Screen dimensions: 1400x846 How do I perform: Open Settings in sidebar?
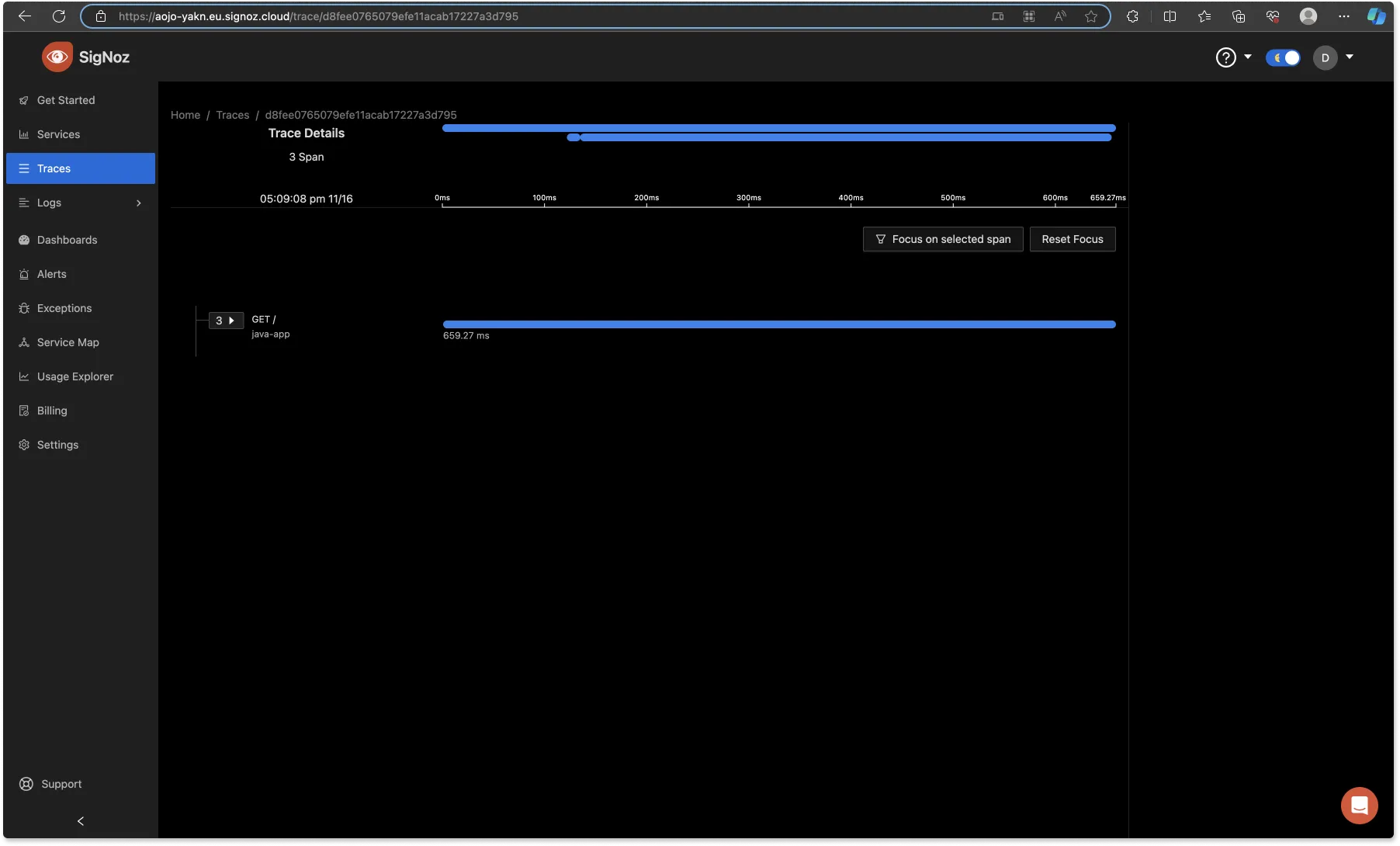point(81,445)
